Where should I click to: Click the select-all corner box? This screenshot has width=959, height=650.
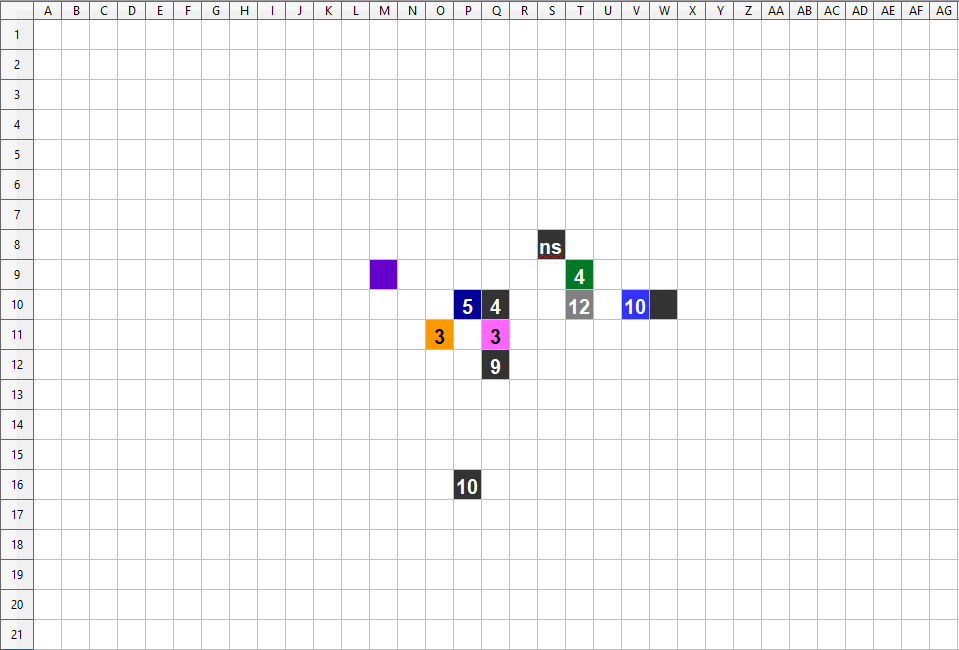pos(16,10)
